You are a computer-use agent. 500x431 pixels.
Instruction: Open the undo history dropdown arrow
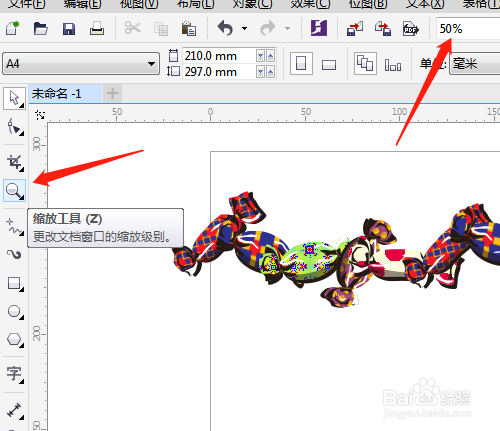click(244, 29)
